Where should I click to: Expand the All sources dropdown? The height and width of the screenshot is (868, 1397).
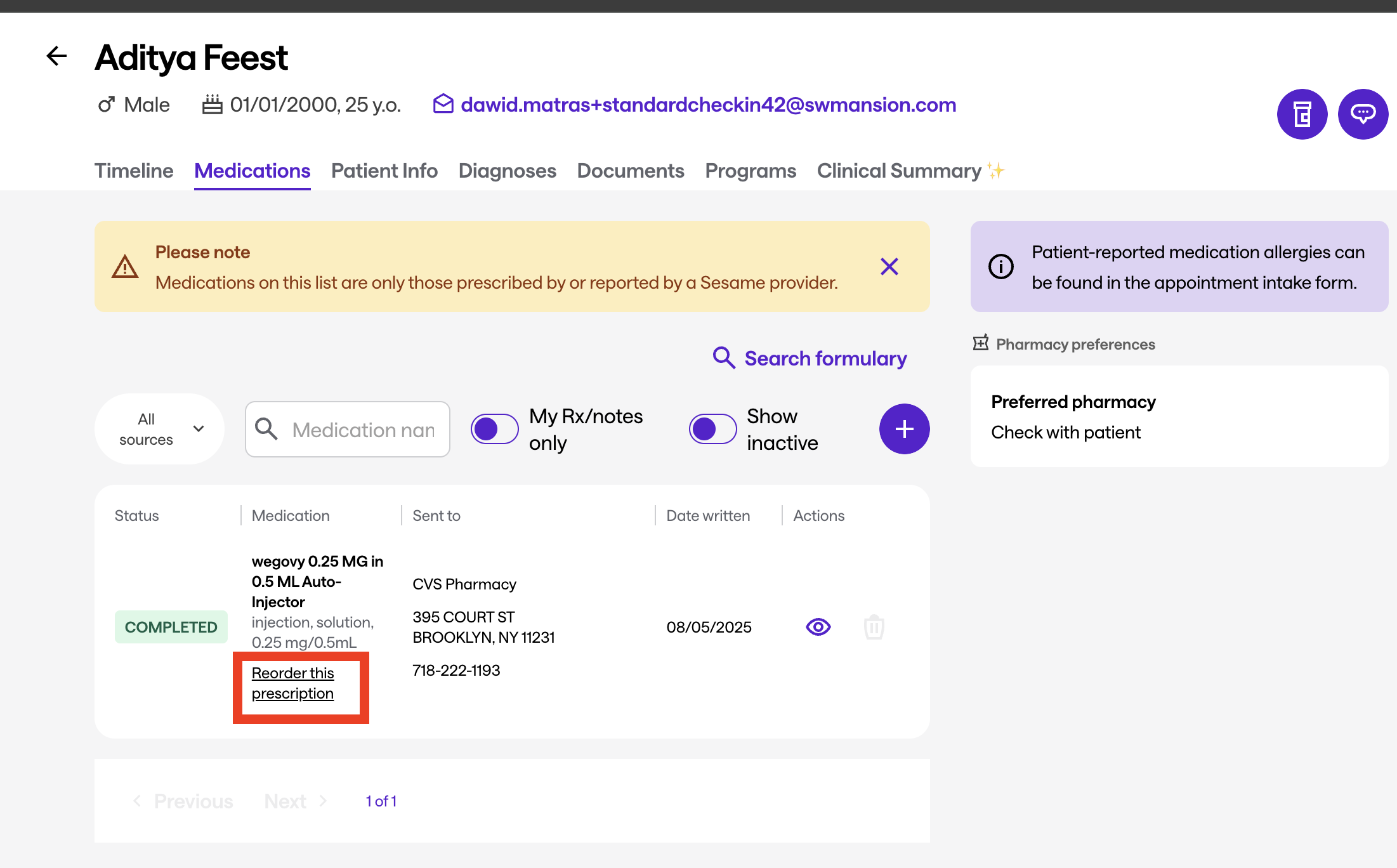pyautogui.click(x=159, y=430)
